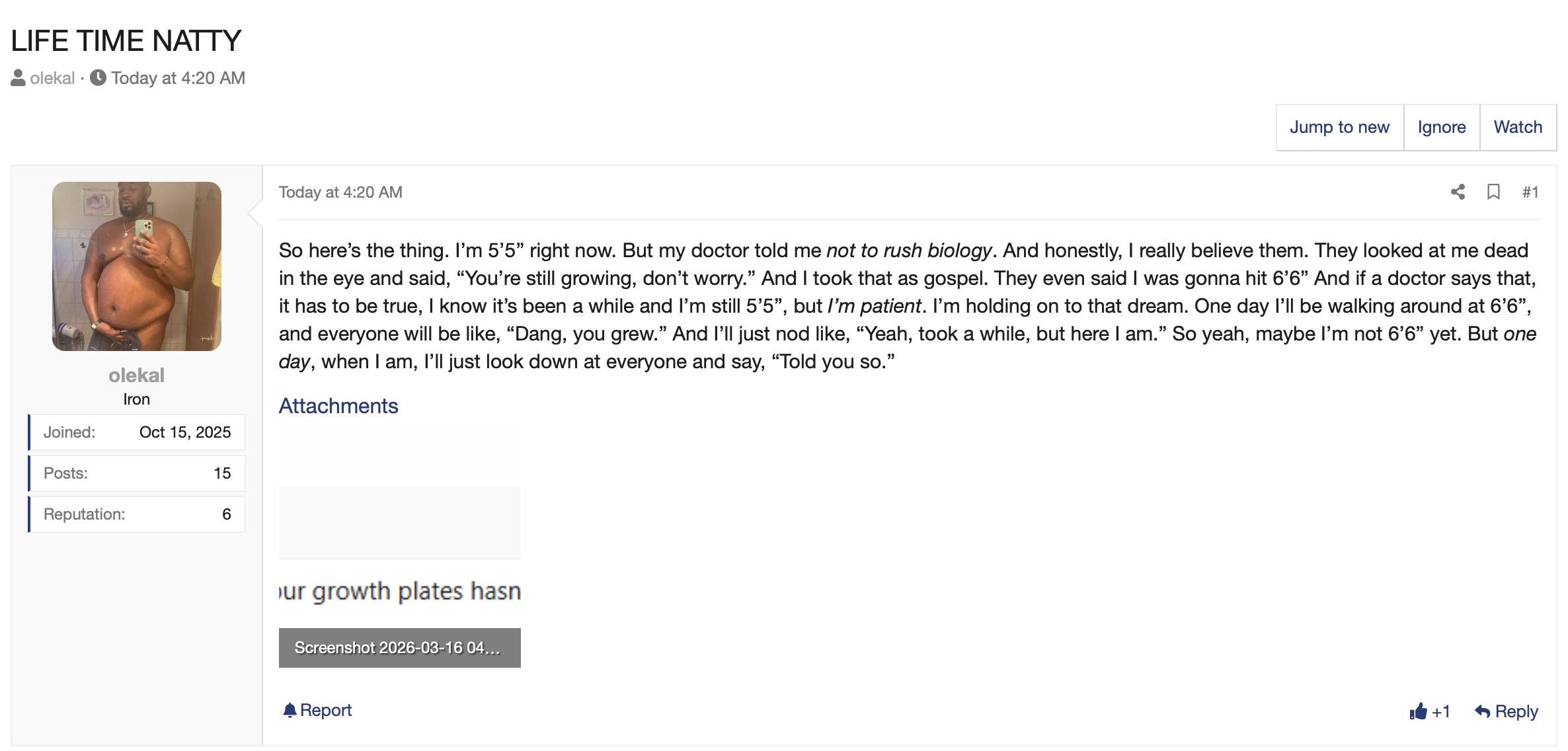The height and width of the screenshot is (751, 1568).
Task: Click the thumbs-up +1 like icon
Action: coord(1419,711)
